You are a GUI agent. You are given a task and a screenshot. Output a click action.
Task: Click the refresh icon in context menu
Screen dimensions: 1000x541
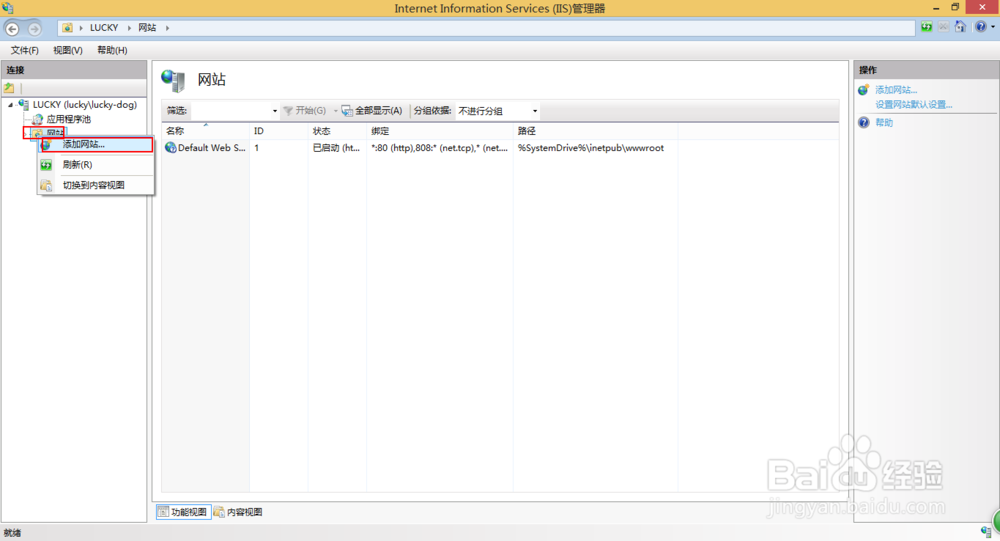click(46, 165)
